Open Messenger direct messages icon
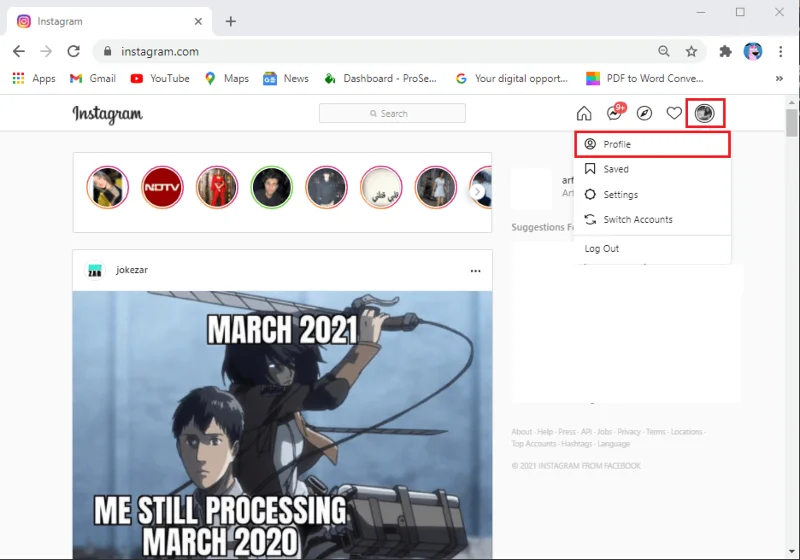 click(x=615, y=113)
